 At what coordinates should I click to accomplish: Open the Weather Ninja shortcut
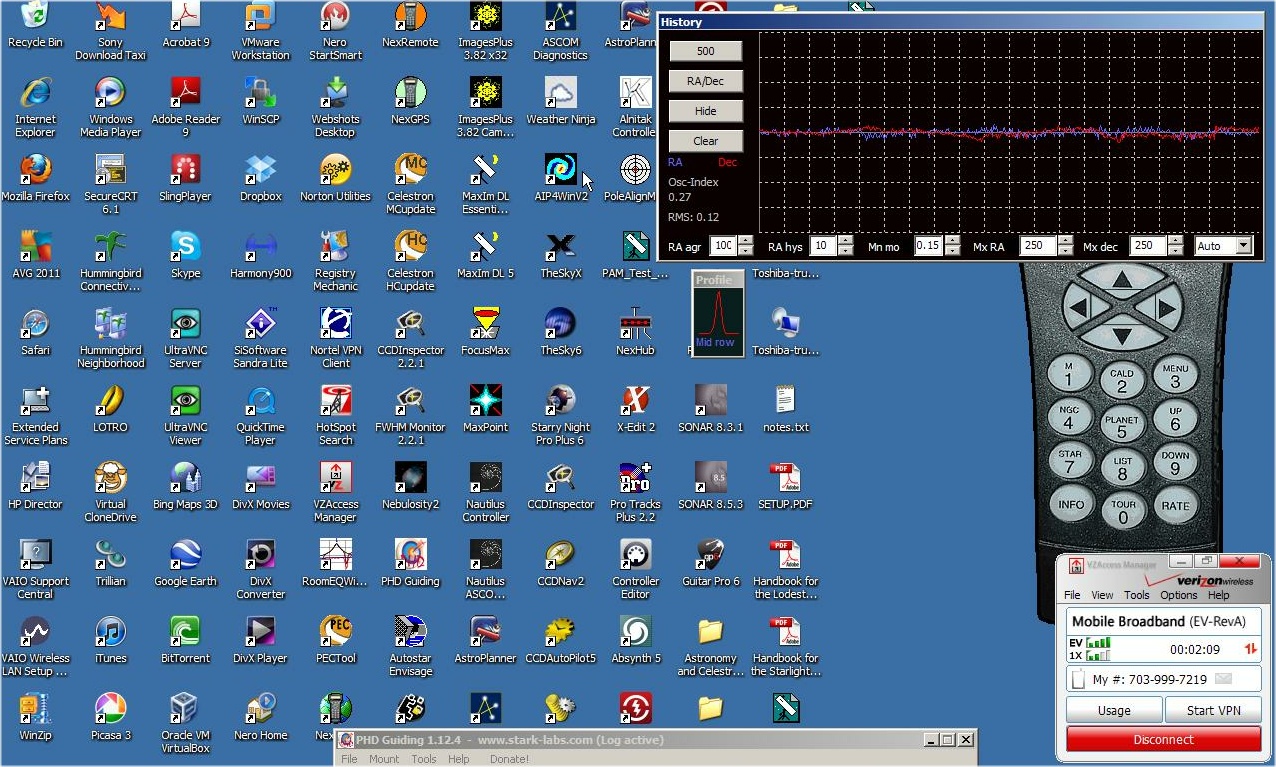(560, 101)
